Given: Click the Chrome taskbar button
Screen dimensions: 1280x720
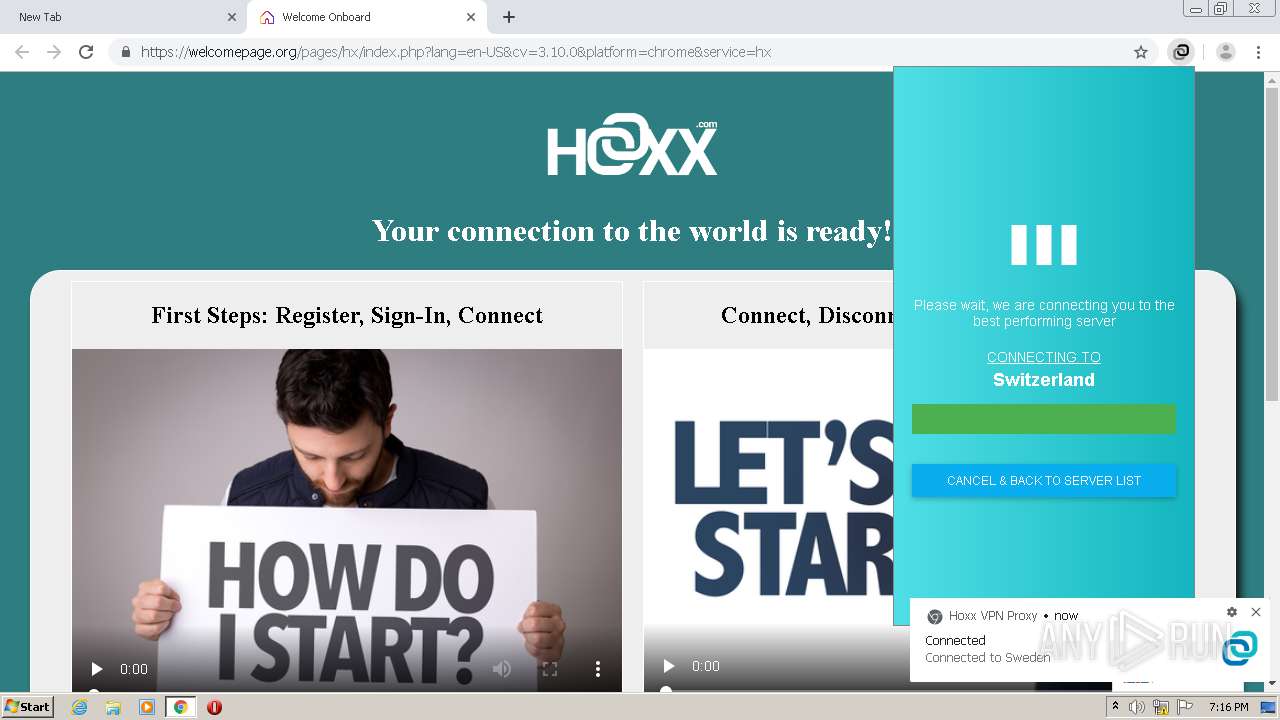Looking at the screenshot, I should [x=181, y=707].
